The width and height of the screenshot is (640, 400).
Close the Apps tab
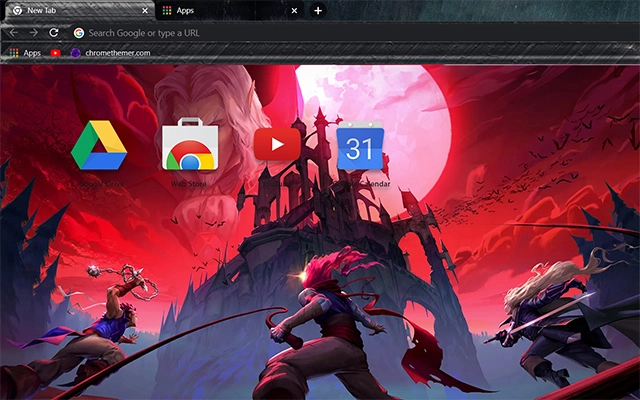[x=294, y=11]
